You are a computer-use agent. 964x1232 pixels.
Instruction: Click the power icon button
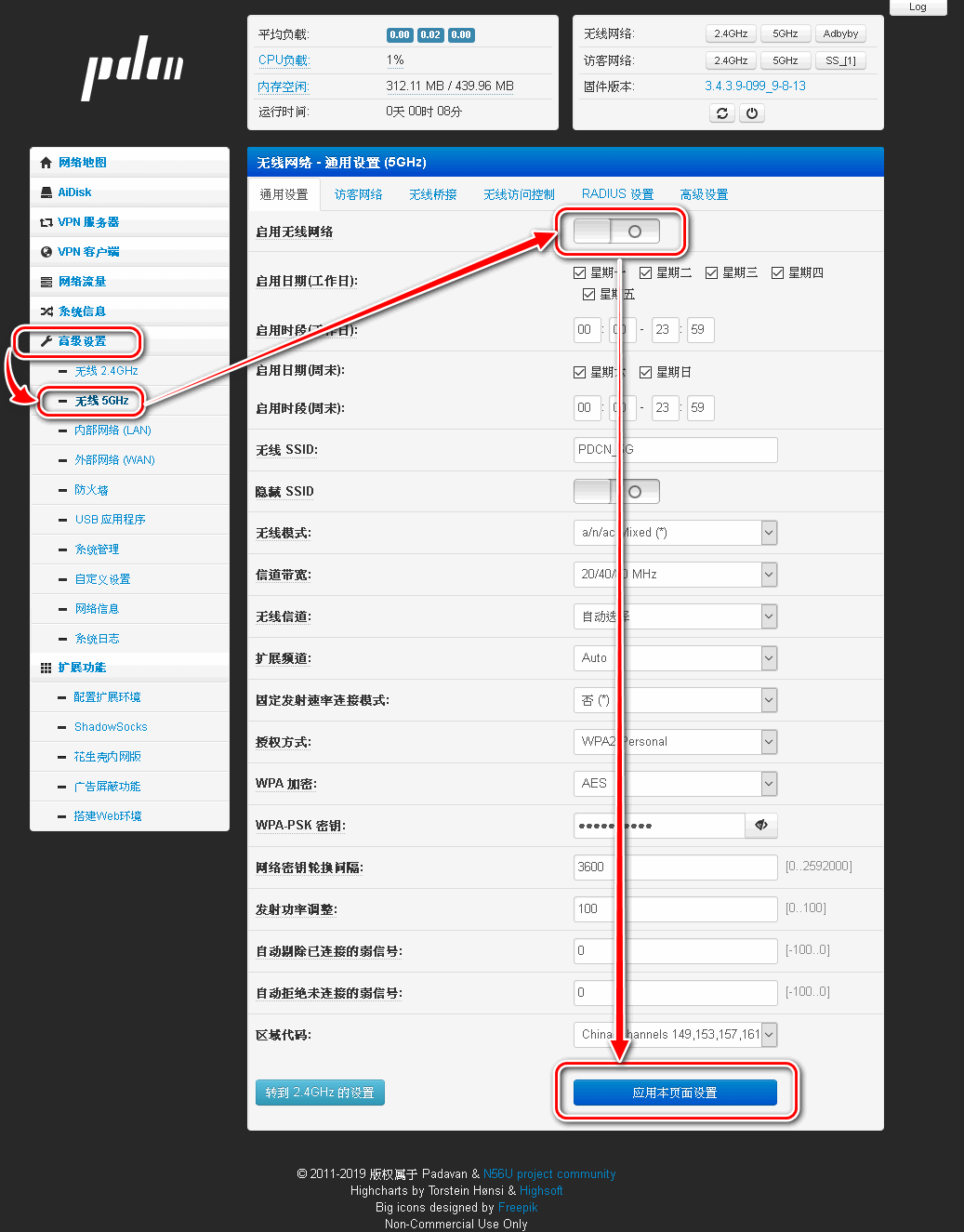[x=752, y=113]
